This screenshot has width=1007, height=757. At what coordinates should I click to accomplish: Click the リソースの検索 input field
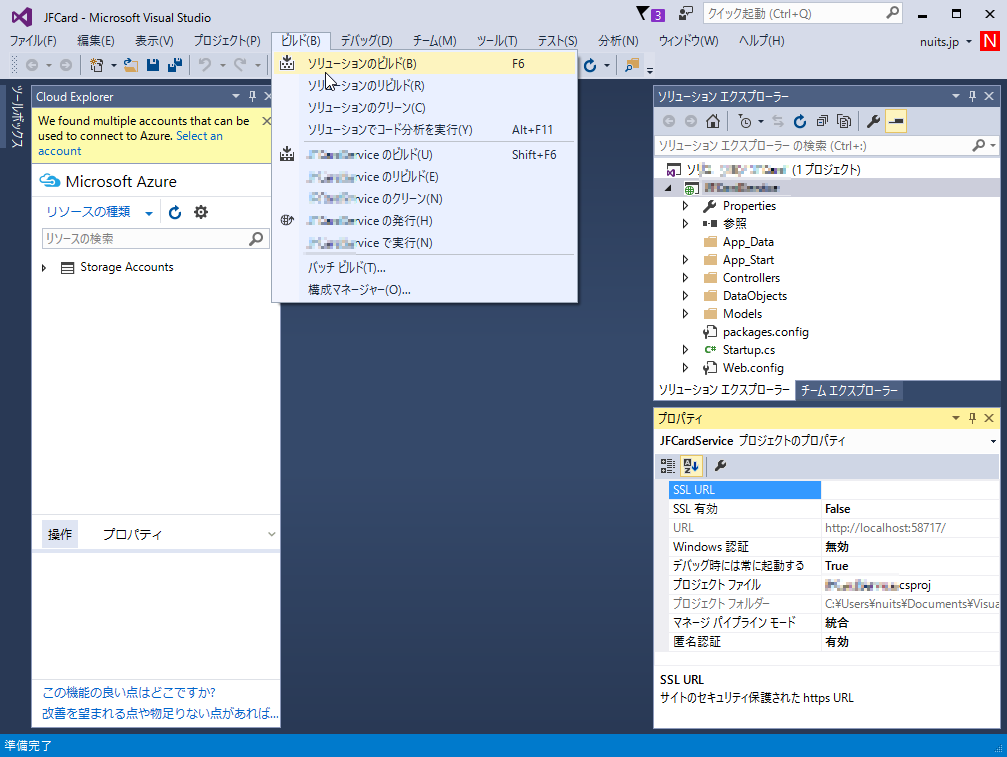point(145,239)
